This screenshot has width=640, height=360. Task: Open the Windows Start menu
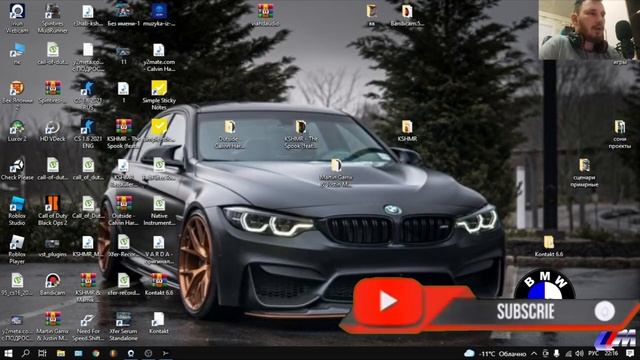coord(8,353)
